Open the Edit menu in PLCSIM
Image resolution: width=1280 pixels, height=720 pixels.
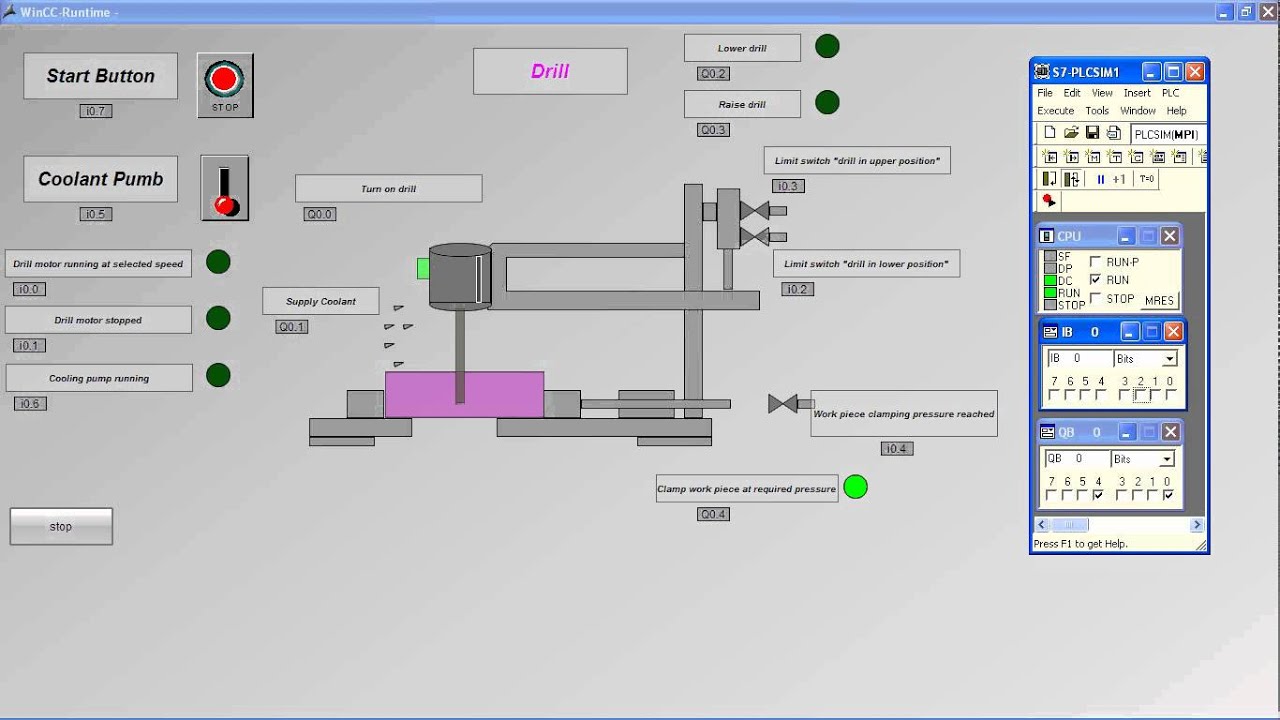[1072, 93]
